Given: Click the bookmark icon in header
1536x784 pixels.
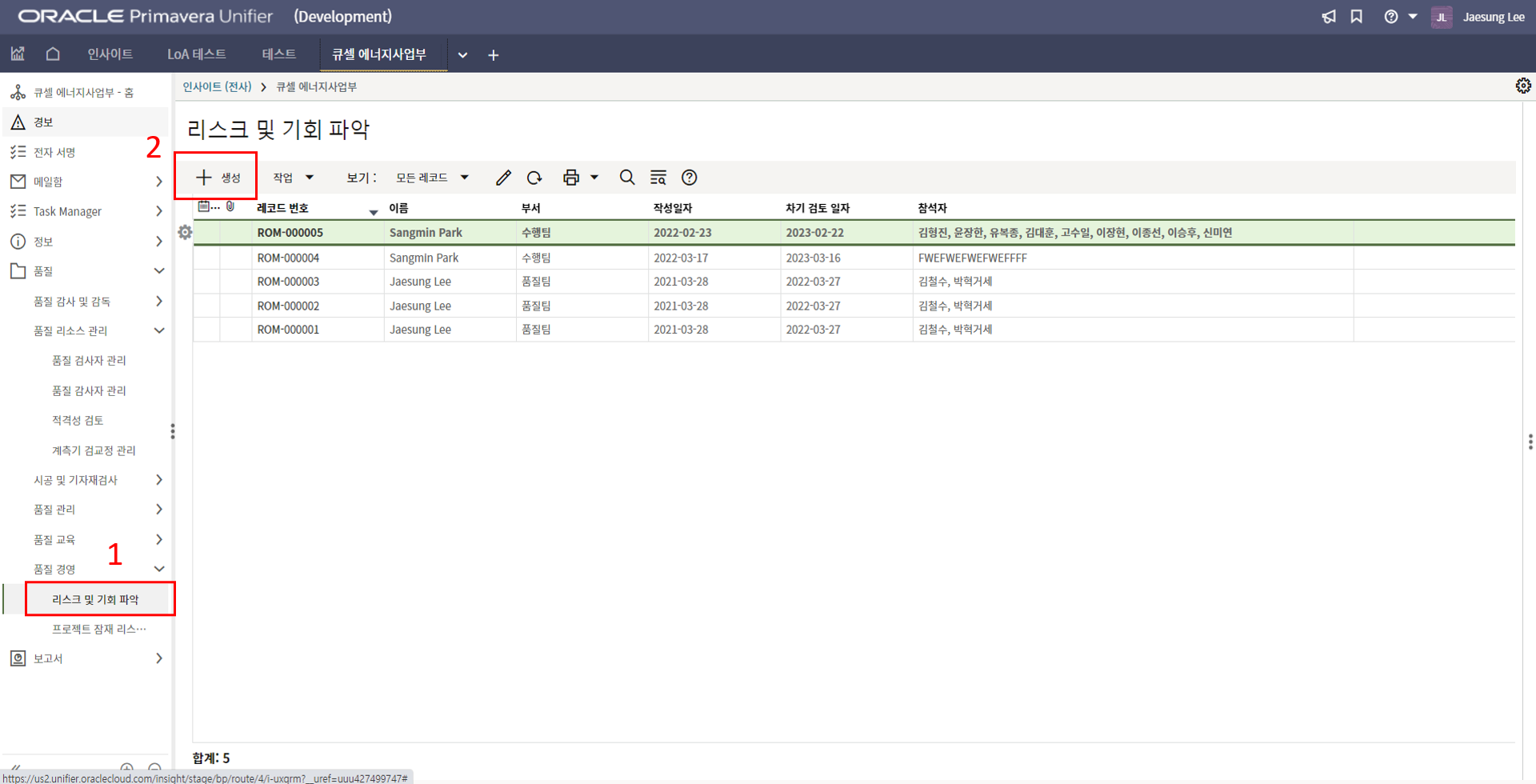Looking at the screenshot, I should [x=1357, y=17].
